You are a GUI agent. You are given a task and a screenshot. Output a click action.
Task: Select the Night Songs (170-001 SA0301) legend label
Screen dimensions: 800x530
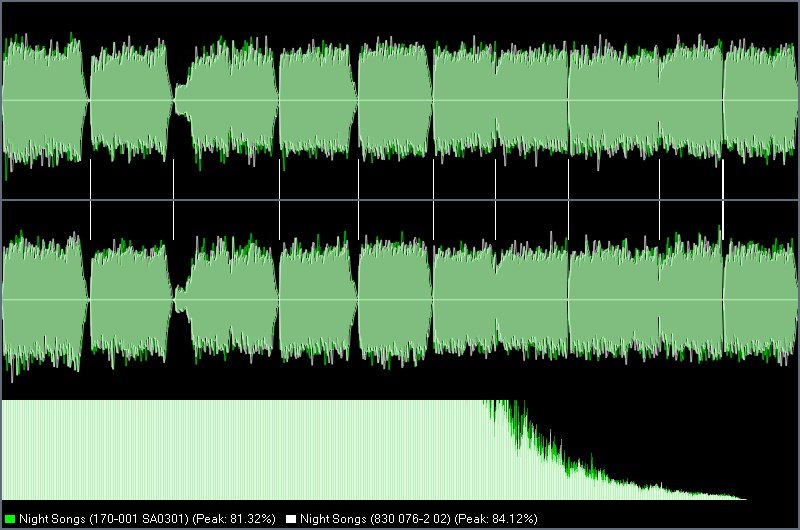(x=104, y=519)
